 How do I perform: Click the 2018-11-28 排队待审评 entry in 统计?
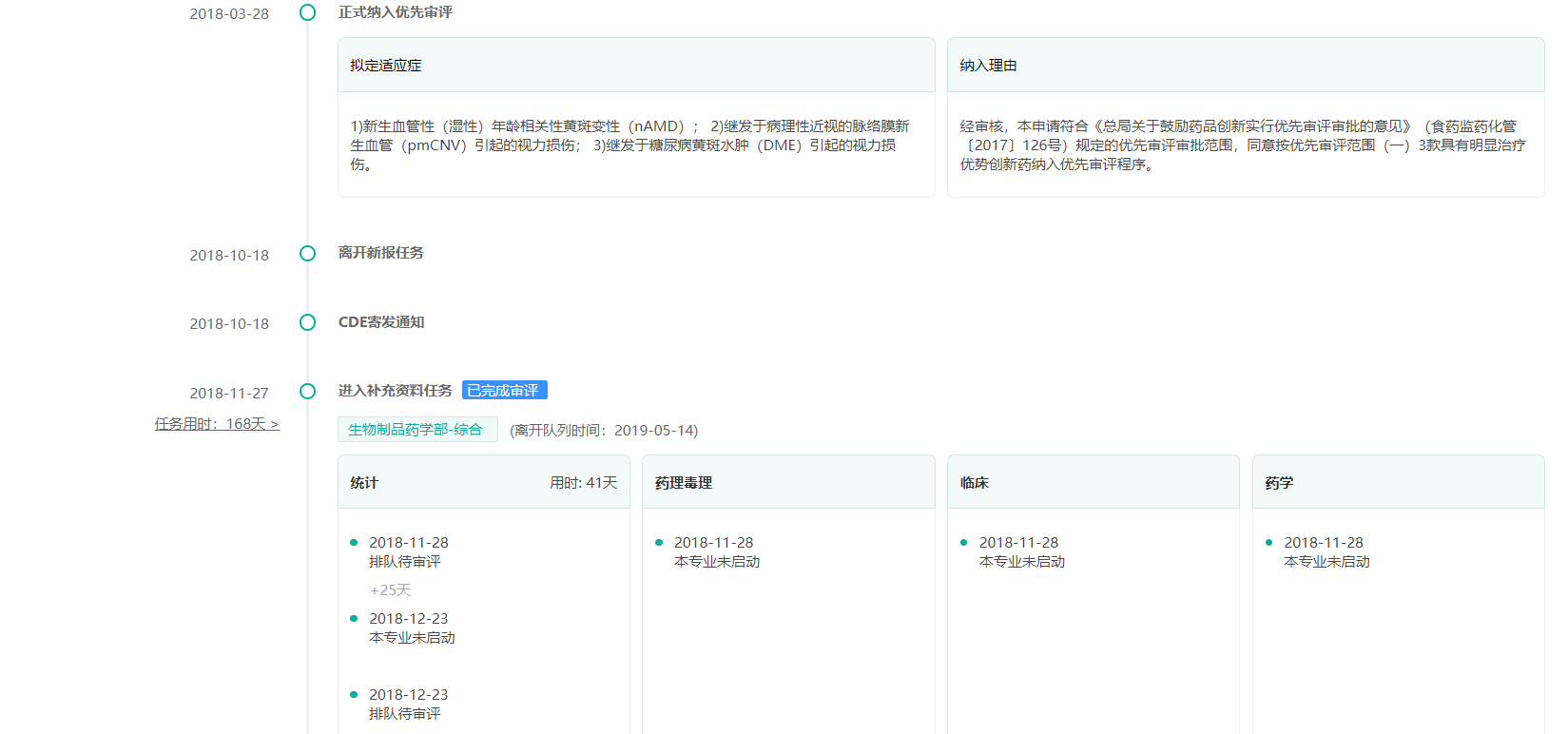[x=408, y=551]
